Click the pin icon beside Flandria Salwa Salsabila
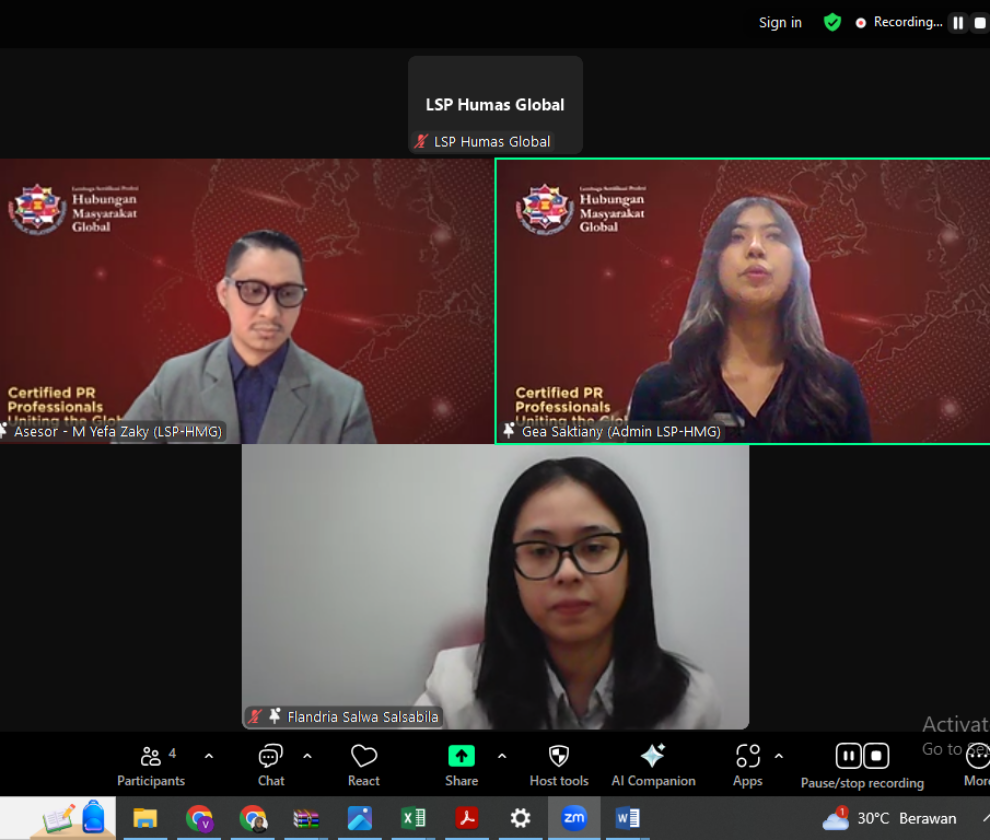 (275, 716)
